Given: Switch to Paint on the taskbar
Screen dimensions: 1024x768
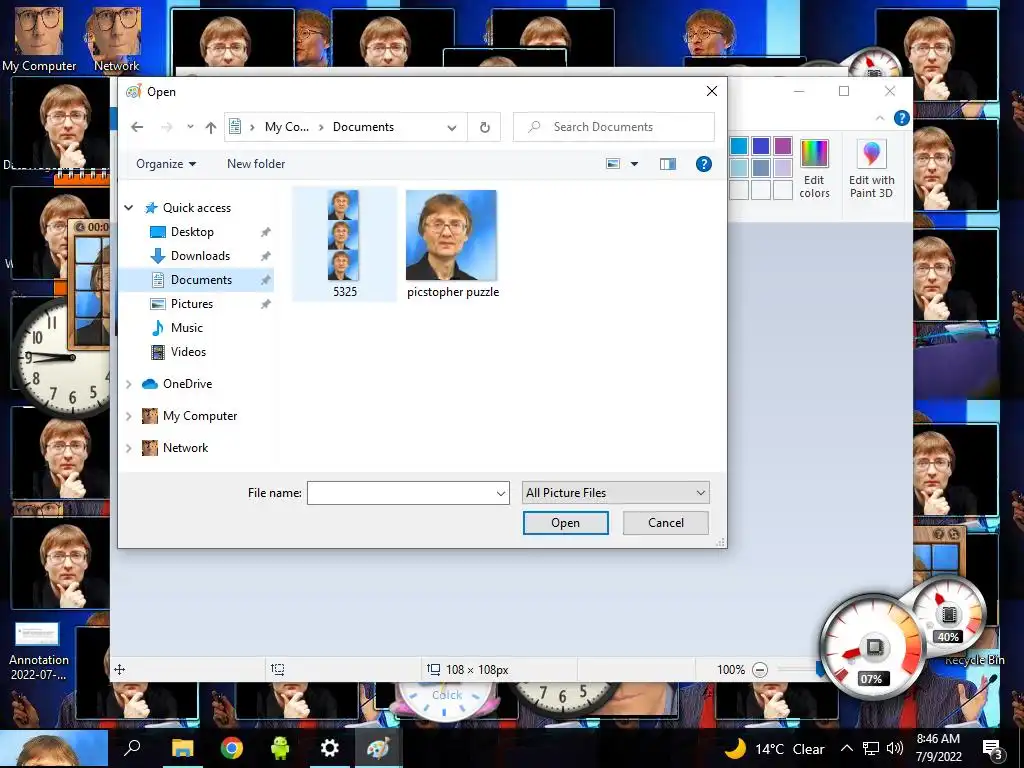Looking at the screenshot, I should pos(378,748).
